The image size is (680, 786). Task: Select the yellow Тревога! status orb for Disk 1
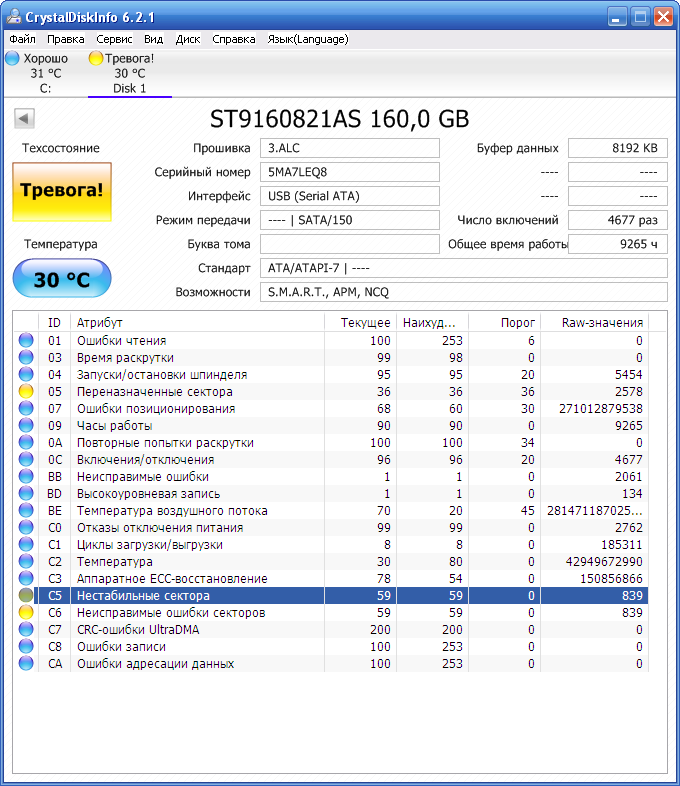pyautogui.click(x=96, y=58)
